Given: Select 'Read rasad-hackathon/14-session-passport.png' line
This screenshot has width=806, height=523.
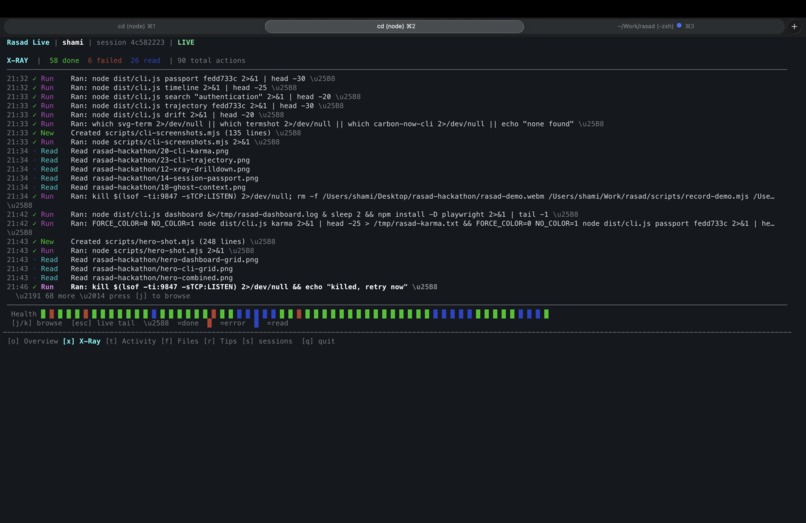Looking at the screenshot, I should (133, 178).
